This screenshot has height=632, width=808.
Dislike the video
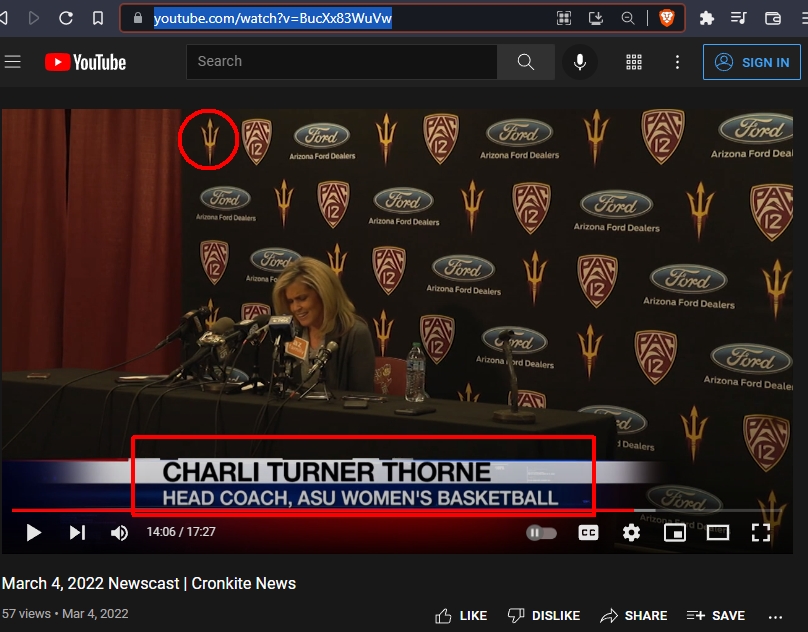[543, 616]
